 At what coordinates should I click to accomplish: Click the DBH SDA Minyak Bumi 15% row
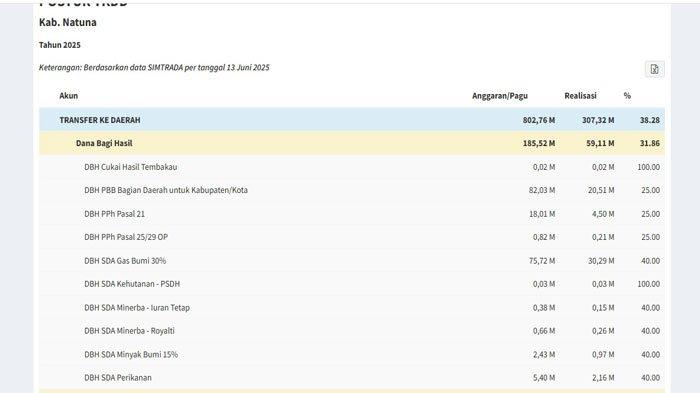pyautogui.click(x=352, y=355)
